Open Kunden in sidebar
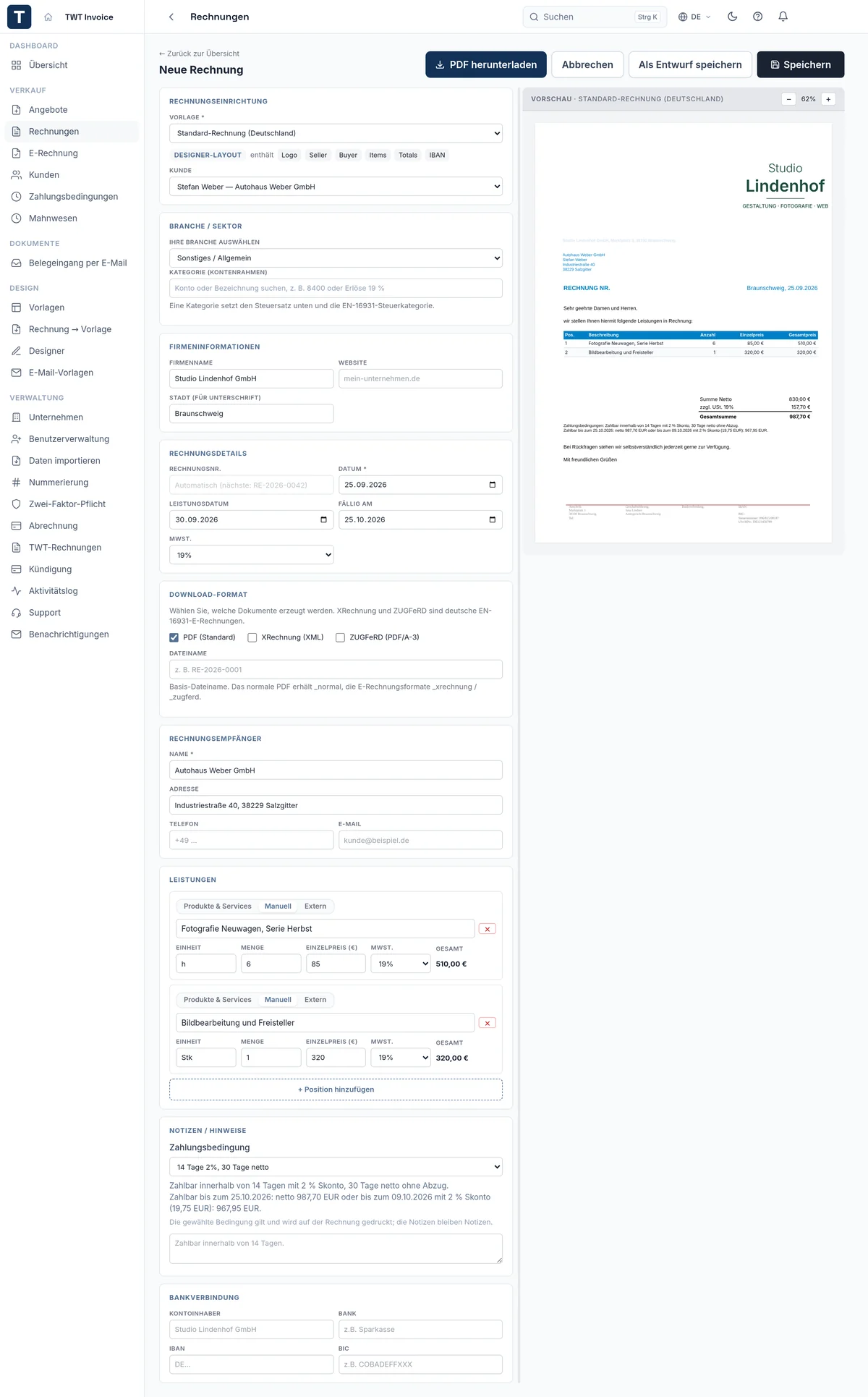Viewport: 868px width, 1397px height. click(72, 175)
